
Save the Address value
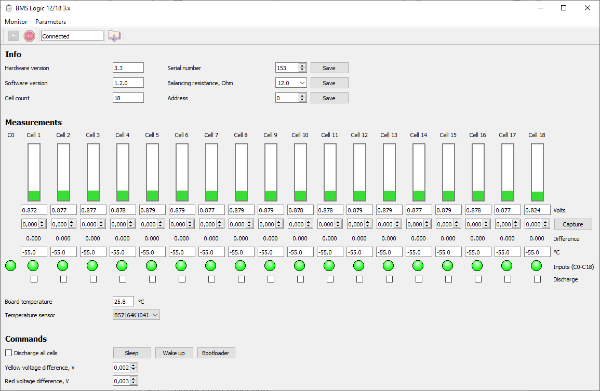pos(329,98)
